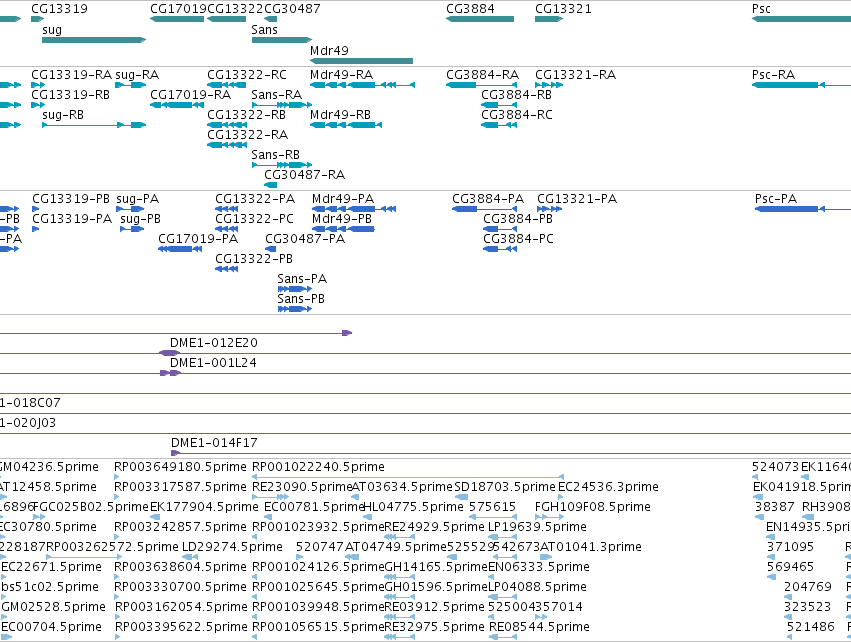This screenshot has height=642, width=851.
Task: Select the Sans-RA transcript label
Action: [x=277, y=94]
